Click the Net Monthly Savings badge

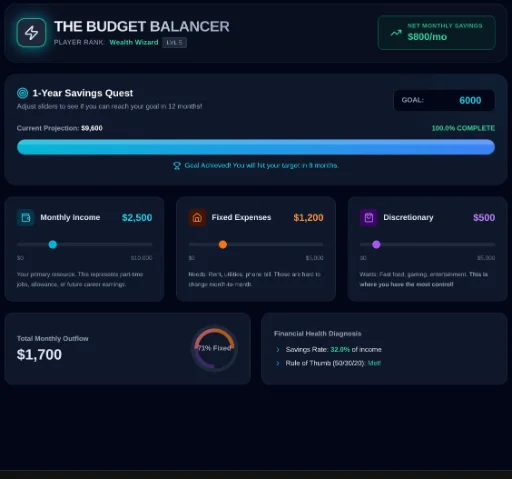pos(436,33)
